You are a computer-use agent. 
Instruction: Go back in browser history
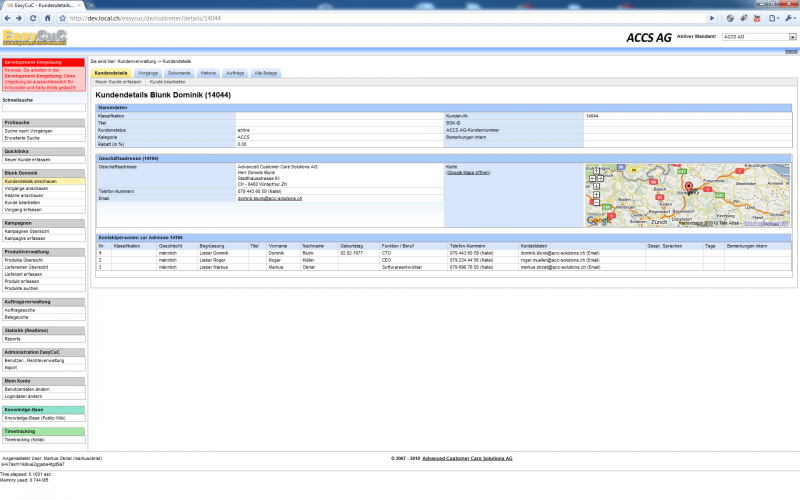7,18
